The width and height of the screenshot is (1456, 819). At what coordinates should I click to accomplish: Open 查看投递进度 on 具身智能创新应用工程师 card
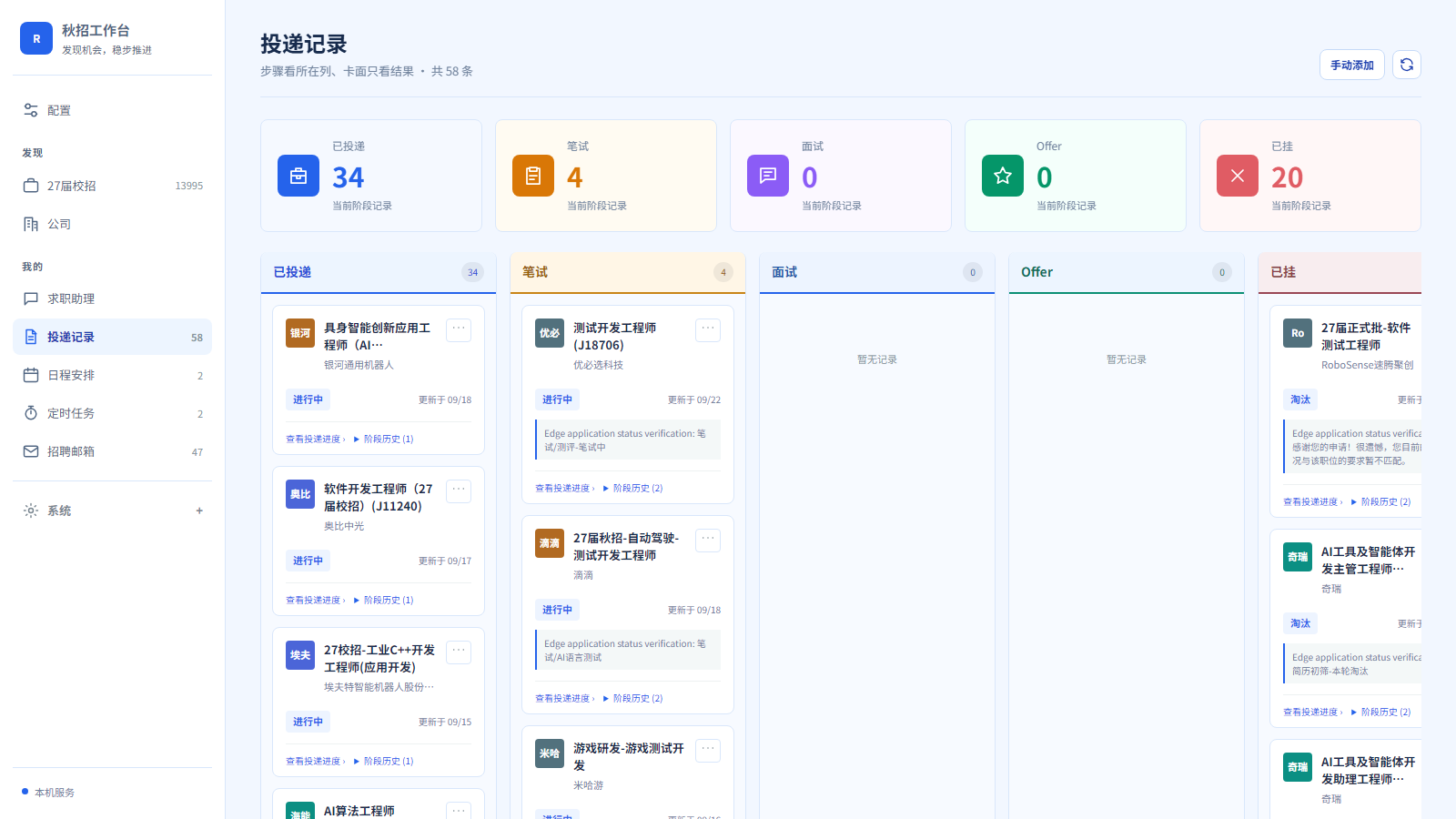315,439
